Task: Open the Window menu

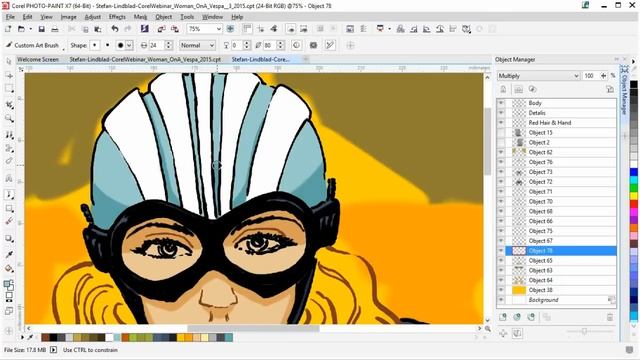Action: point(212,17)
